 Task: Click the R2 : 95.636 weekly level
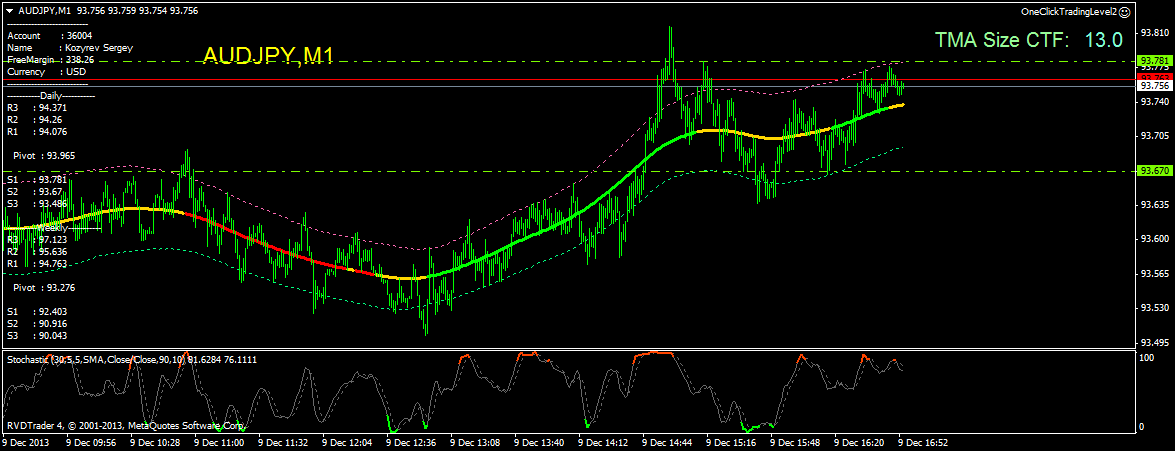37,252
